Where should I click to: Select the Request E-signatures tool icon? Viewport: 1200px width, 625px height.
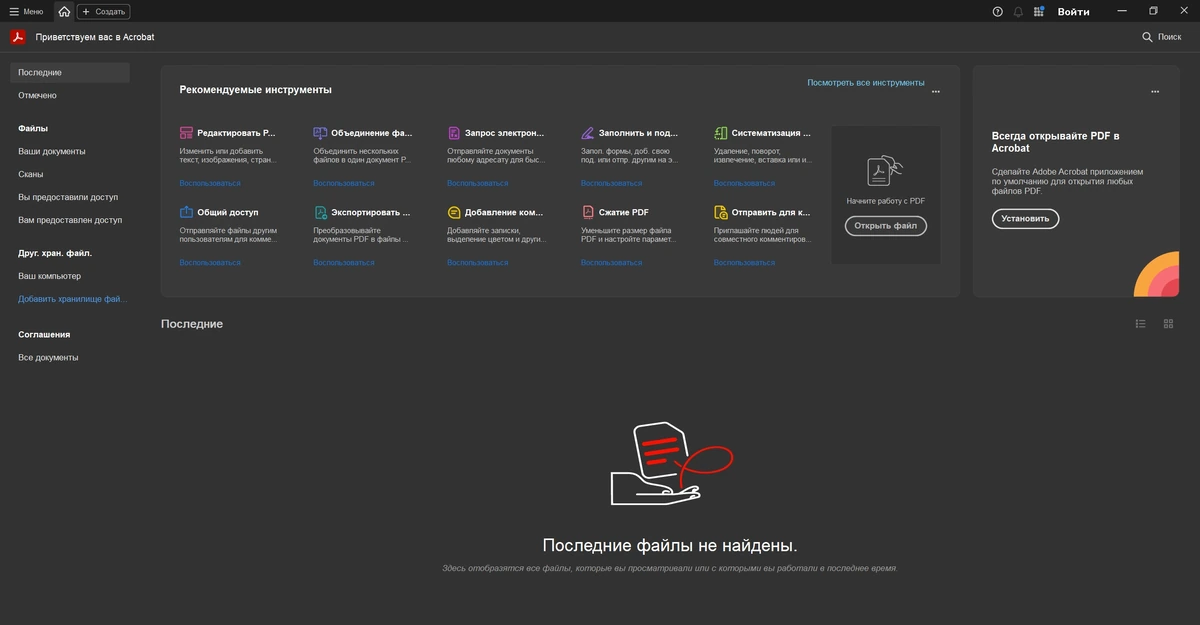point(454,132)
